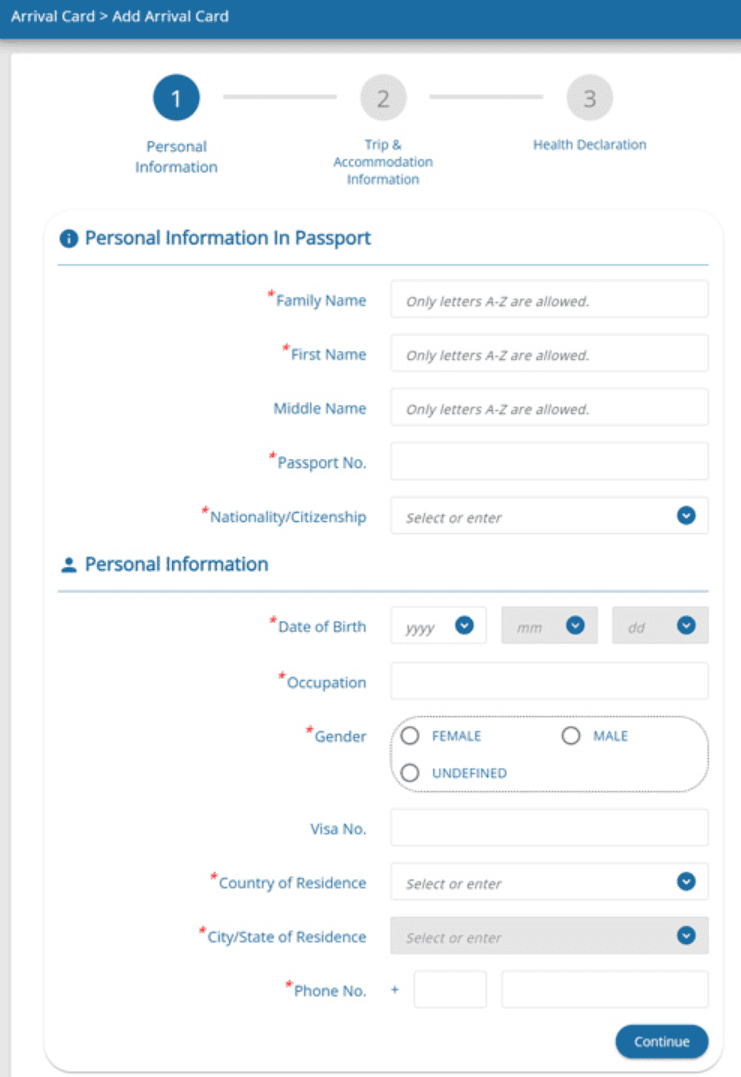
Task: Expand the birth month dropdown
Action: (575, 624)
